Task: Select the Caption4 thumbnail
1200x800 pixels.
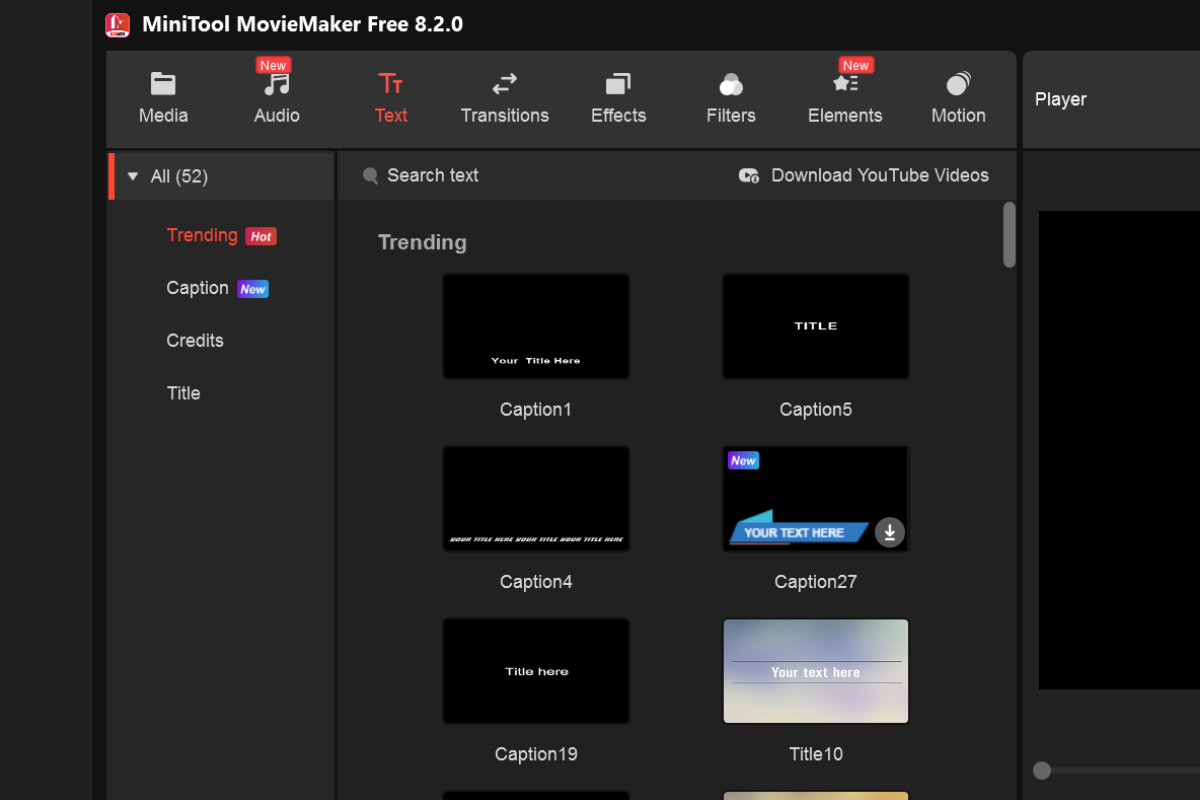Action: (536, 499)
